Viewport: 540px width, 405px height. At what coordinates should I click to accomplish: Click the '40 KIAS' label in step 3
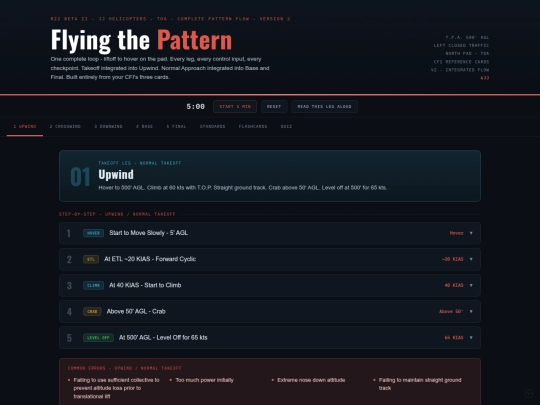pos(454,285)
